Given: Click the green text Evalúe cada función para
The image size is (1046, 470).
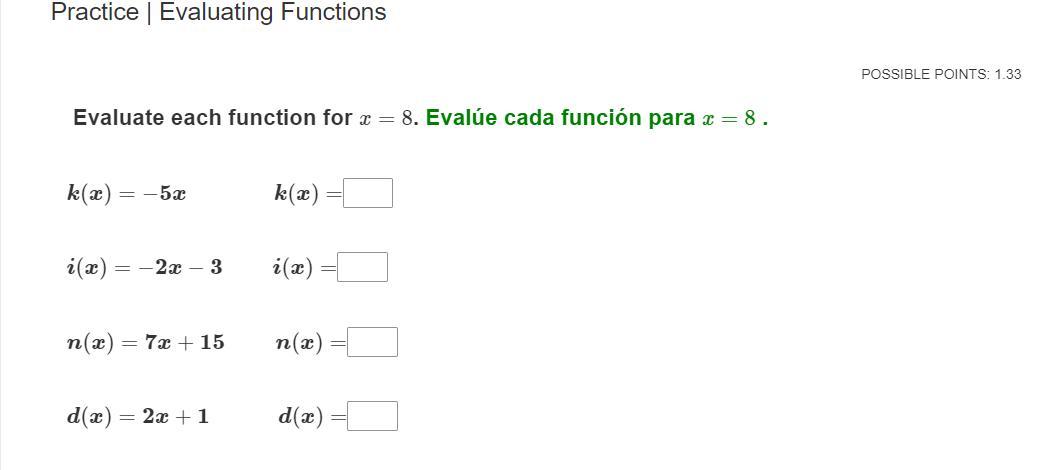Looking at the screenshot, I should click(560, 118).
